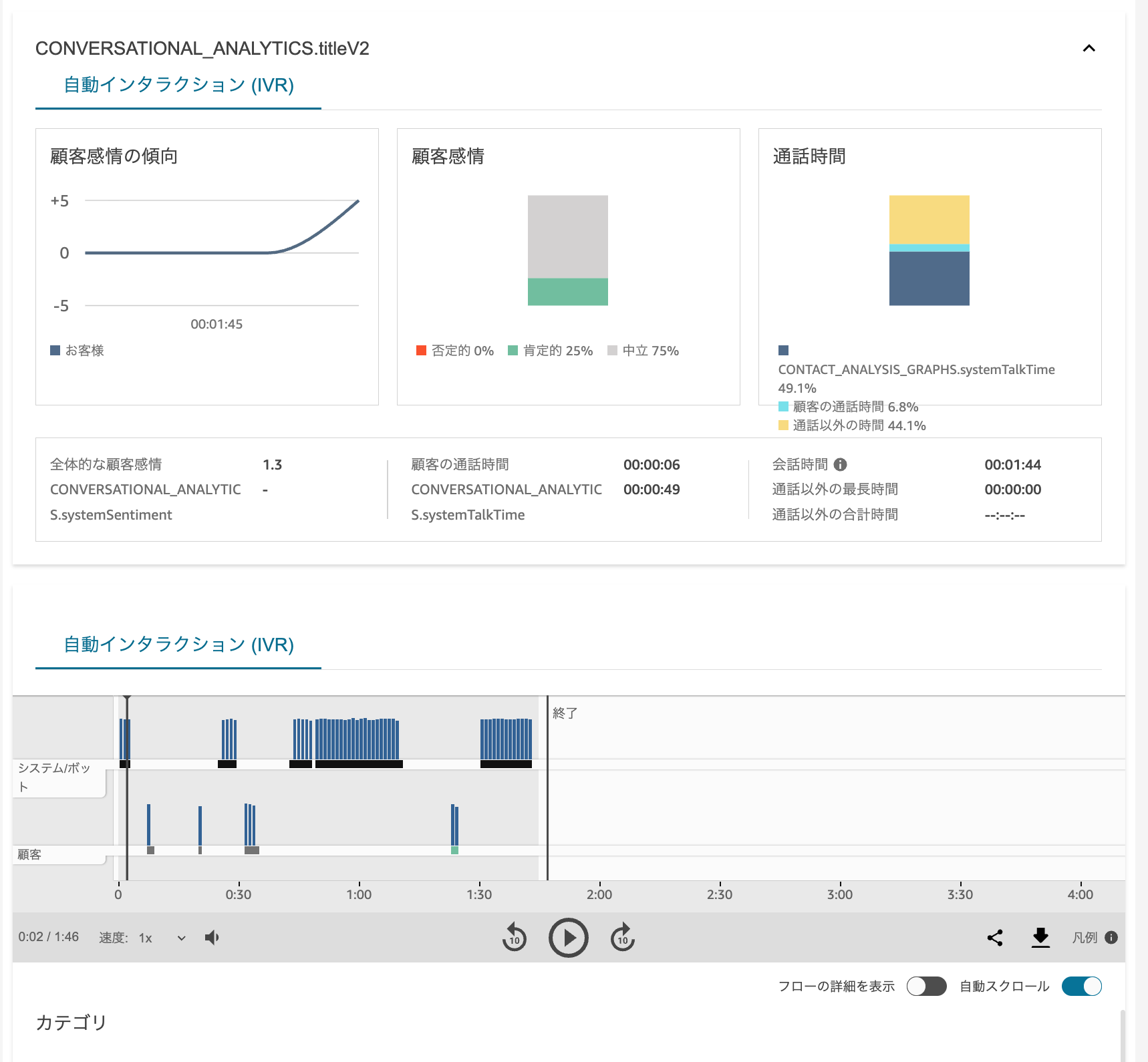Mute the audio volume
Image resolution: width=1148 pixels, height=1062 pixels.
(212, 937)
